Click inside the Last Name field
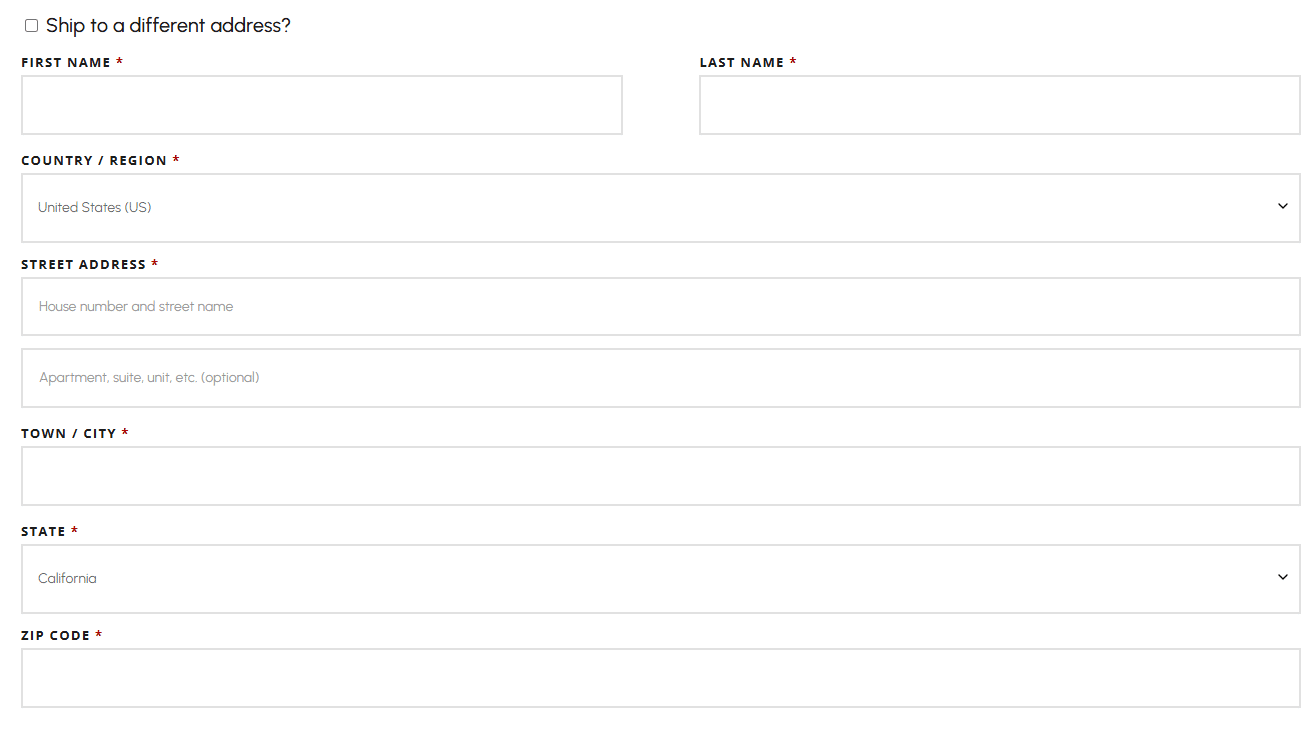The image size is (1316, 732). 999,105
